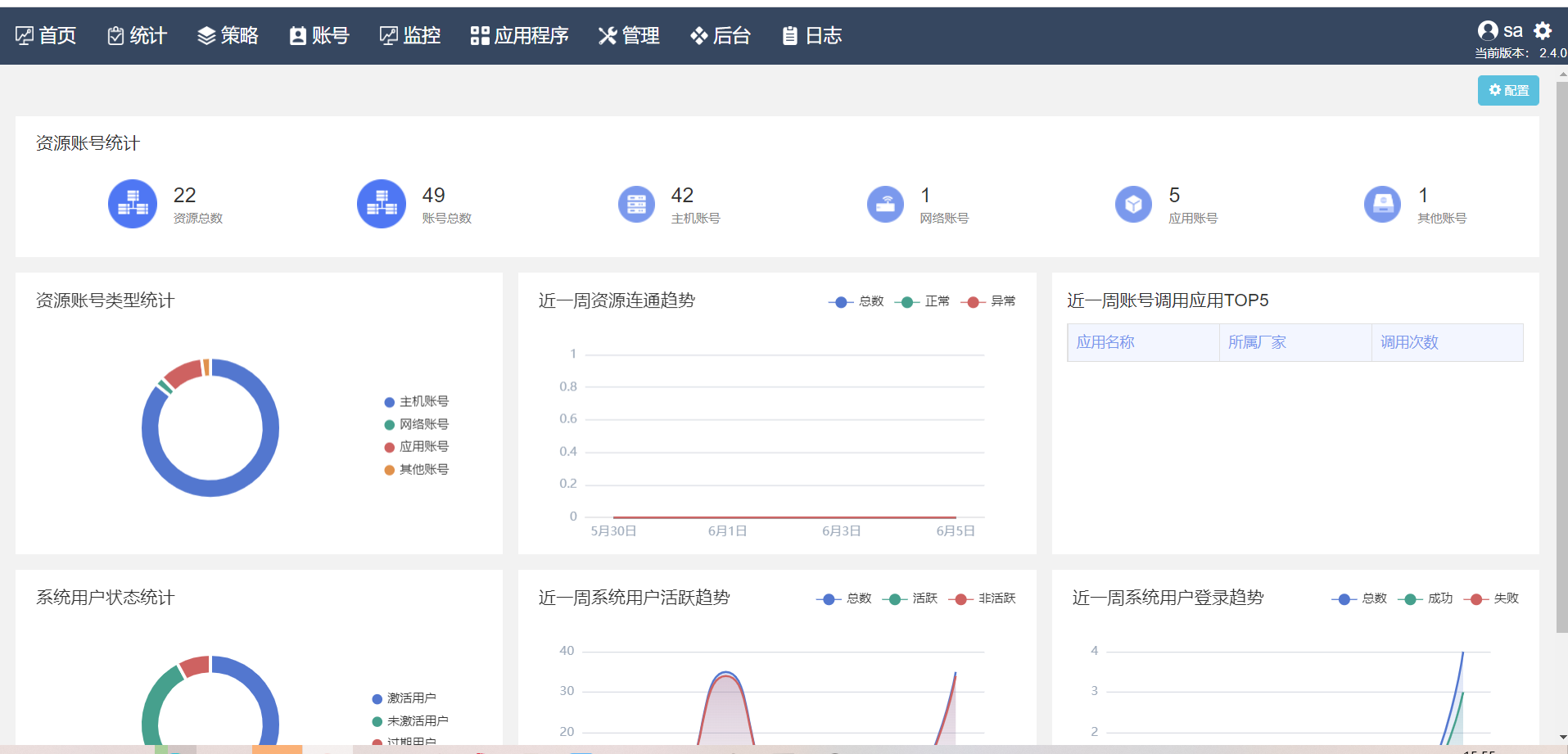Toggle 应用账号 legend in type chart
Image resolution: width=1568 pixels, height=754 pixels.
[x=416, y=446]
